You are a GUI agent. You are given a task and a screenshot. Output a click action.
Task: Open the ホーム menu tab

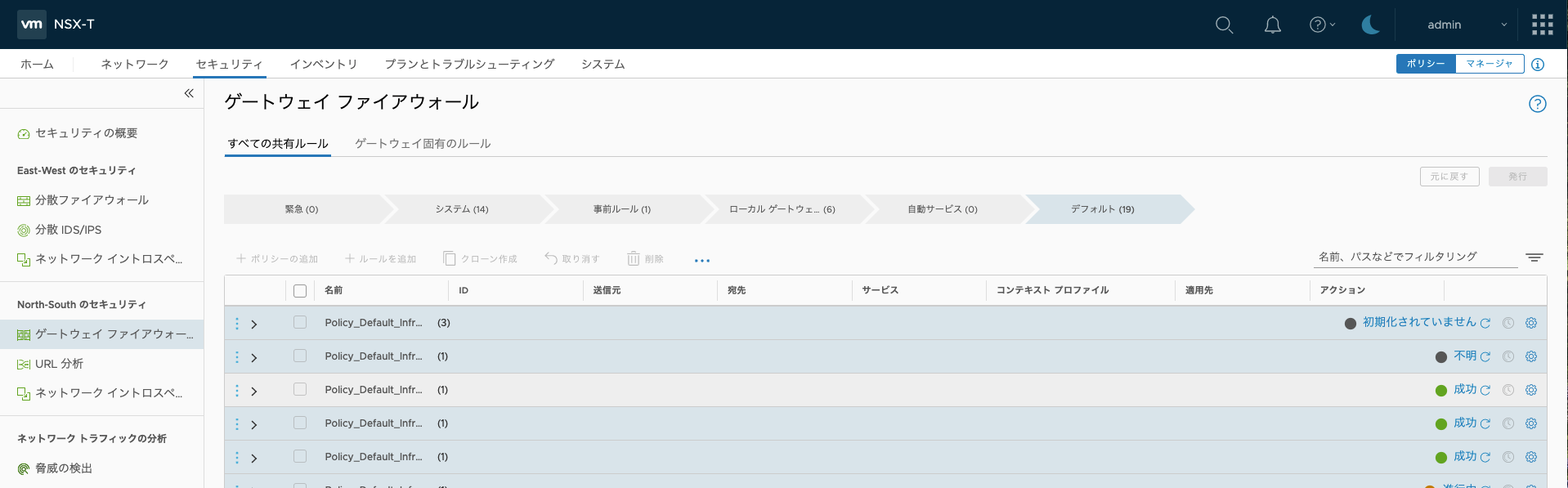(37, 64)
